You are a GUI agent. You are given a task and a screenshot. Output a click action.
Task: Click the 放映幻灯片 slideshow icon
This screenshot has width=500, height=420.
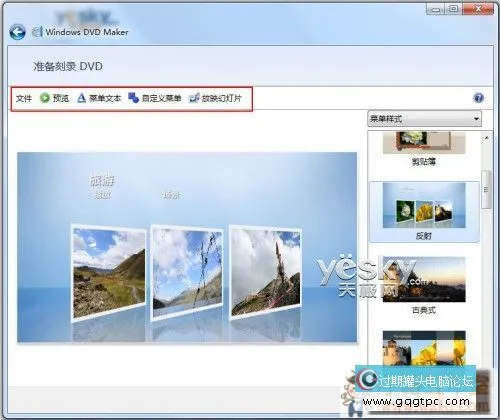coord(194,98)
